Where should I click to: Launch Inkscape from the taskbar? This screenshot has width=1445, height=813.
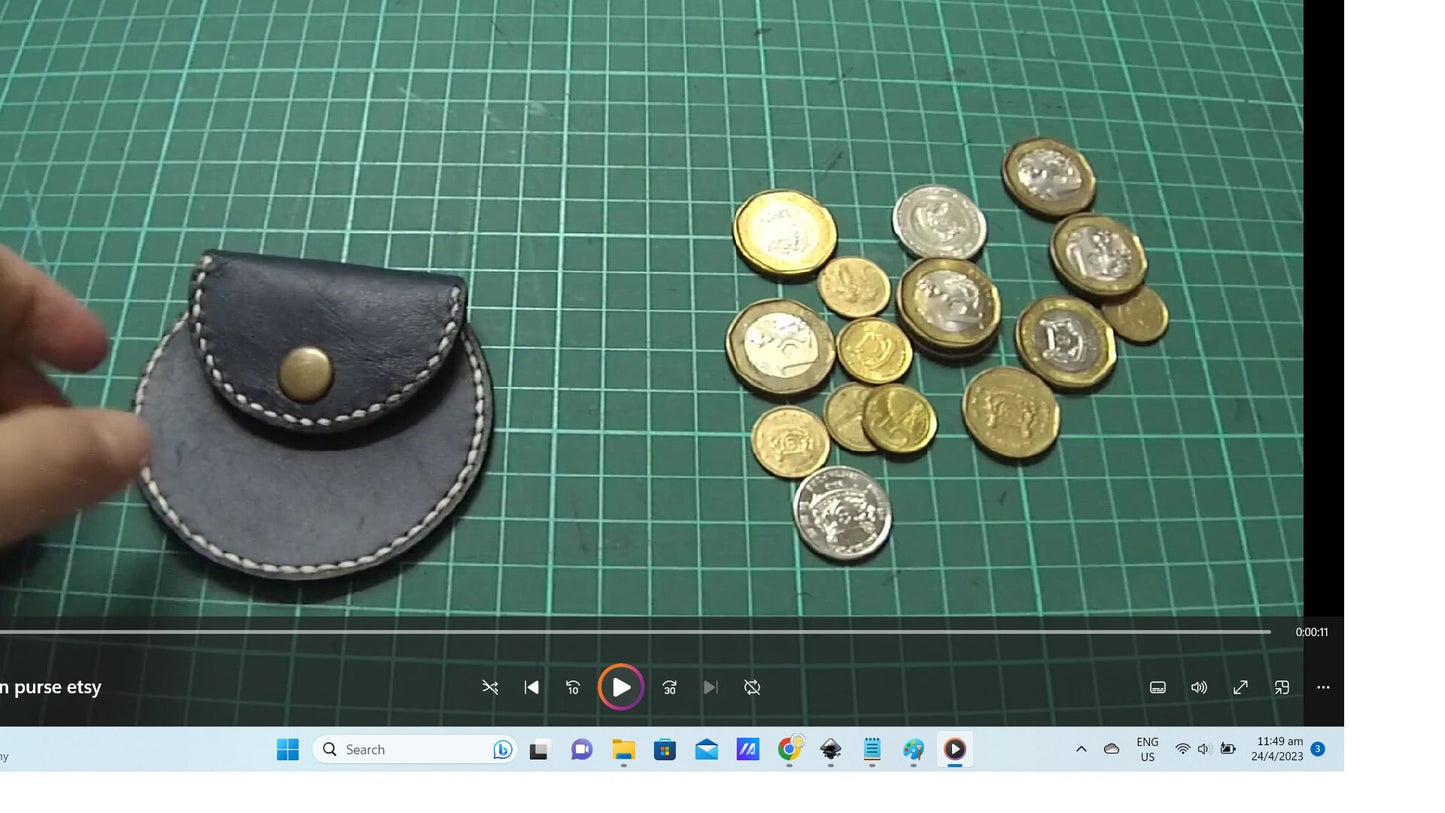[x=831, y=749]
